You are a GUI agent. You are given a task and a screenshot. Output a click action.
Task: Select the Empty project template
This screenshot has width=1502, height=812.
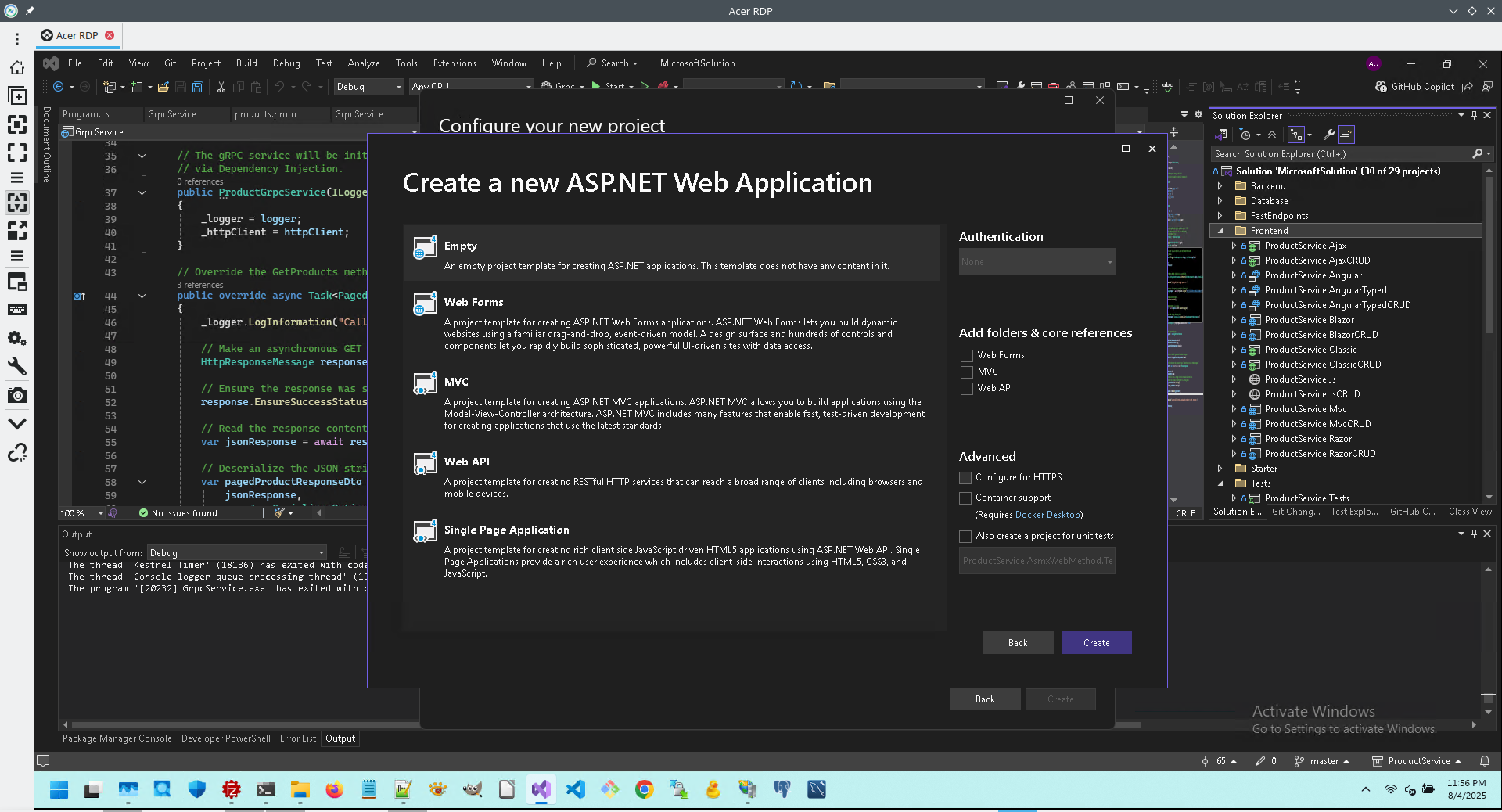(673, 253)
